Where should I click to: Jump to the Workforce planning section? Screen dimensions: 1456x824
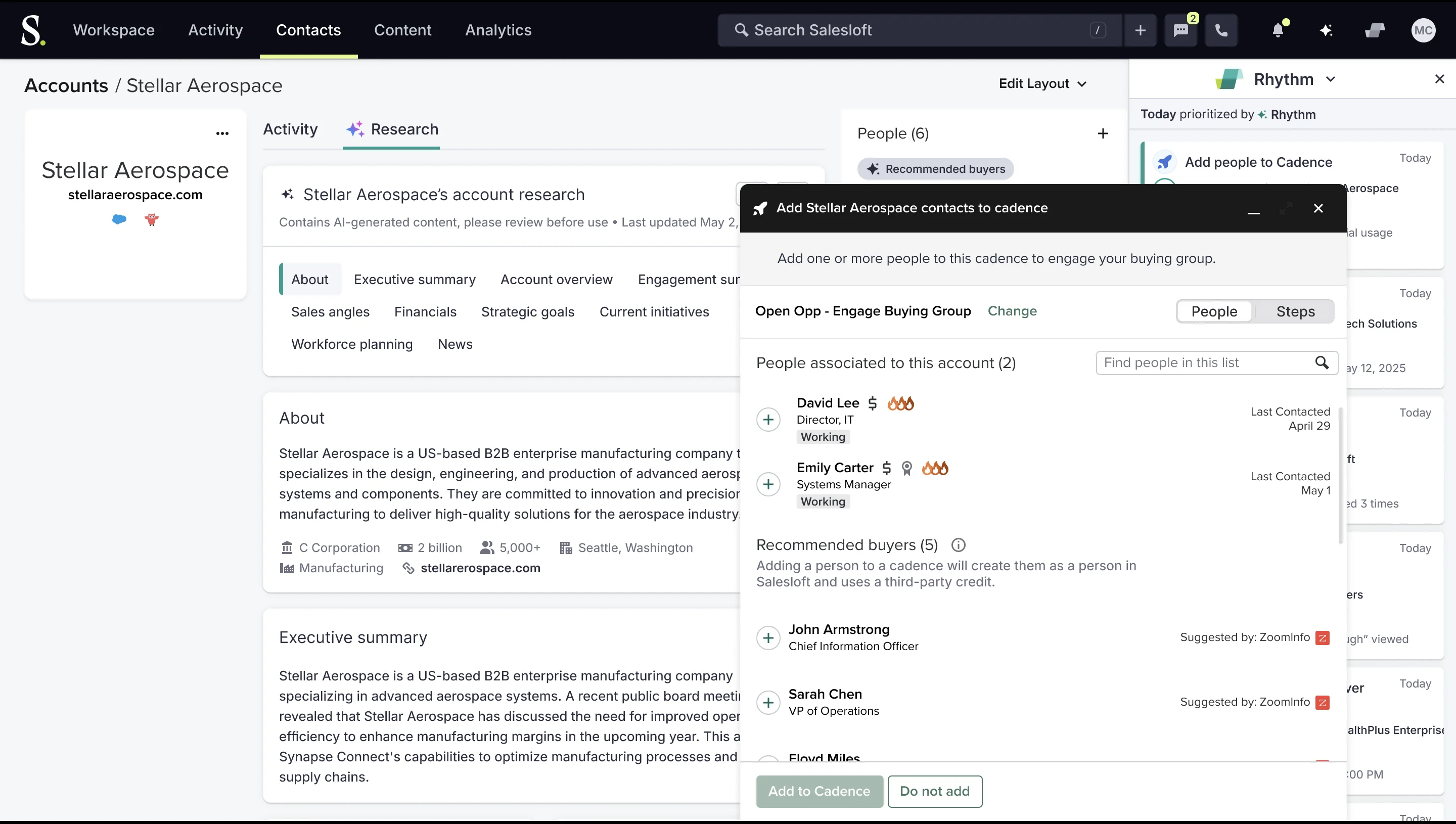click(352, 344)
